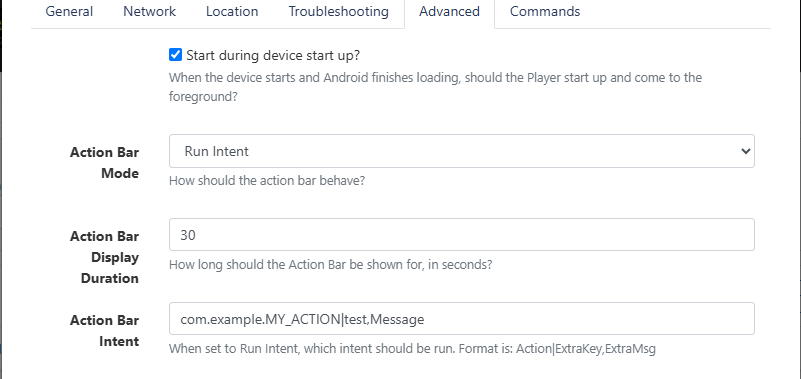Focus the Display Duration field containing 30
Image resolution: width=801 pixels, height=379 pixels.
pos(461,235)
